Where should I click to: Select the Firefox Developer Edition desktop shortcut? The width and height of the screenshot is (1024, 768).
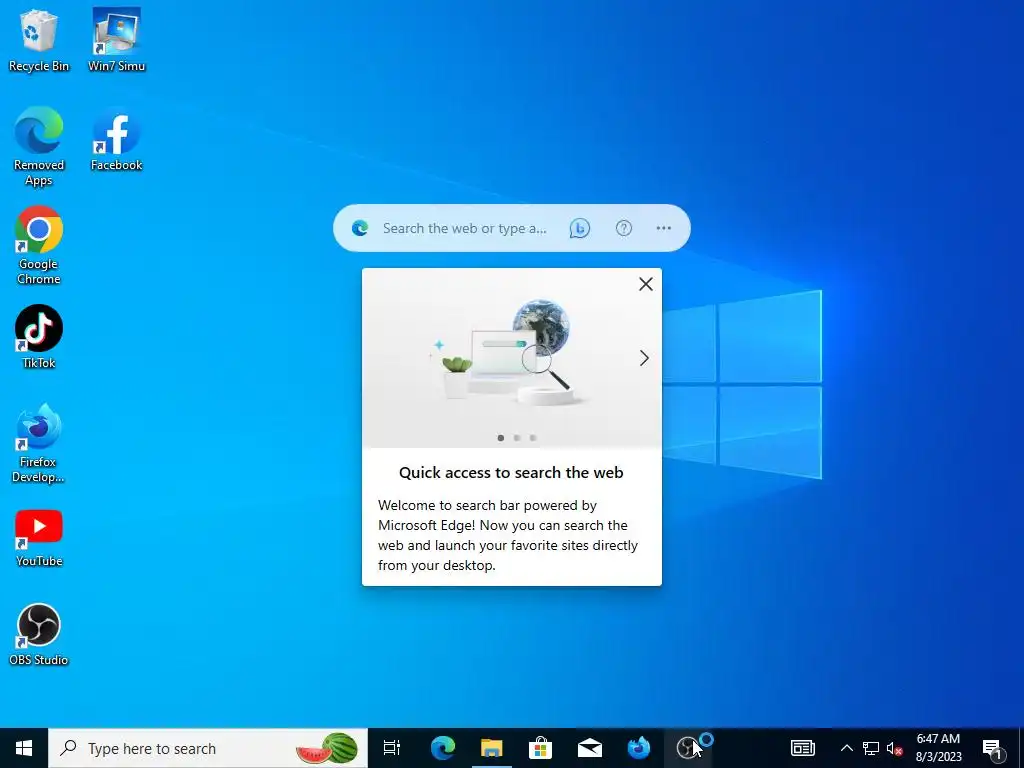click(39, 444)
